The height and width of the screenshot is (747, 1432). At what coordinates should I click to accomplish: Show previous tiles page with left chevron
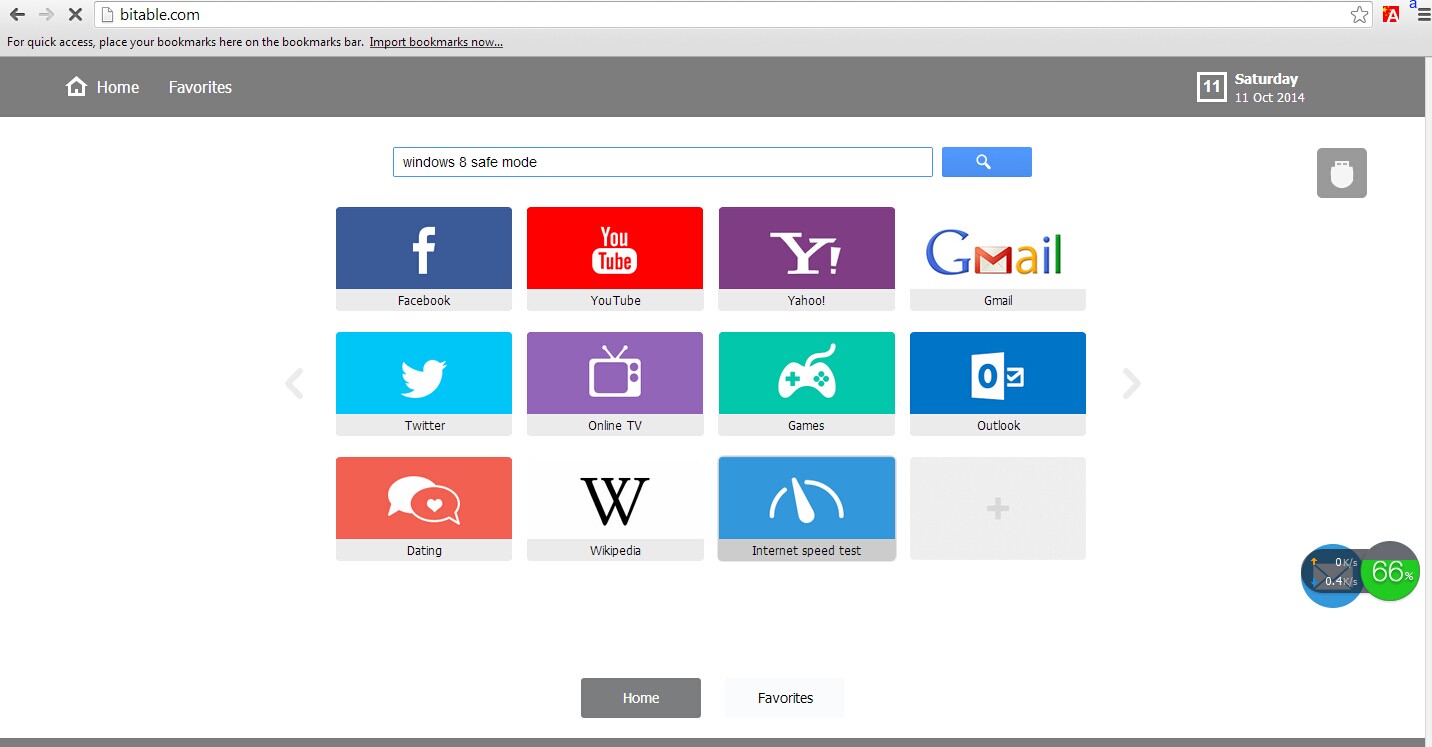(x=294, y=383)
